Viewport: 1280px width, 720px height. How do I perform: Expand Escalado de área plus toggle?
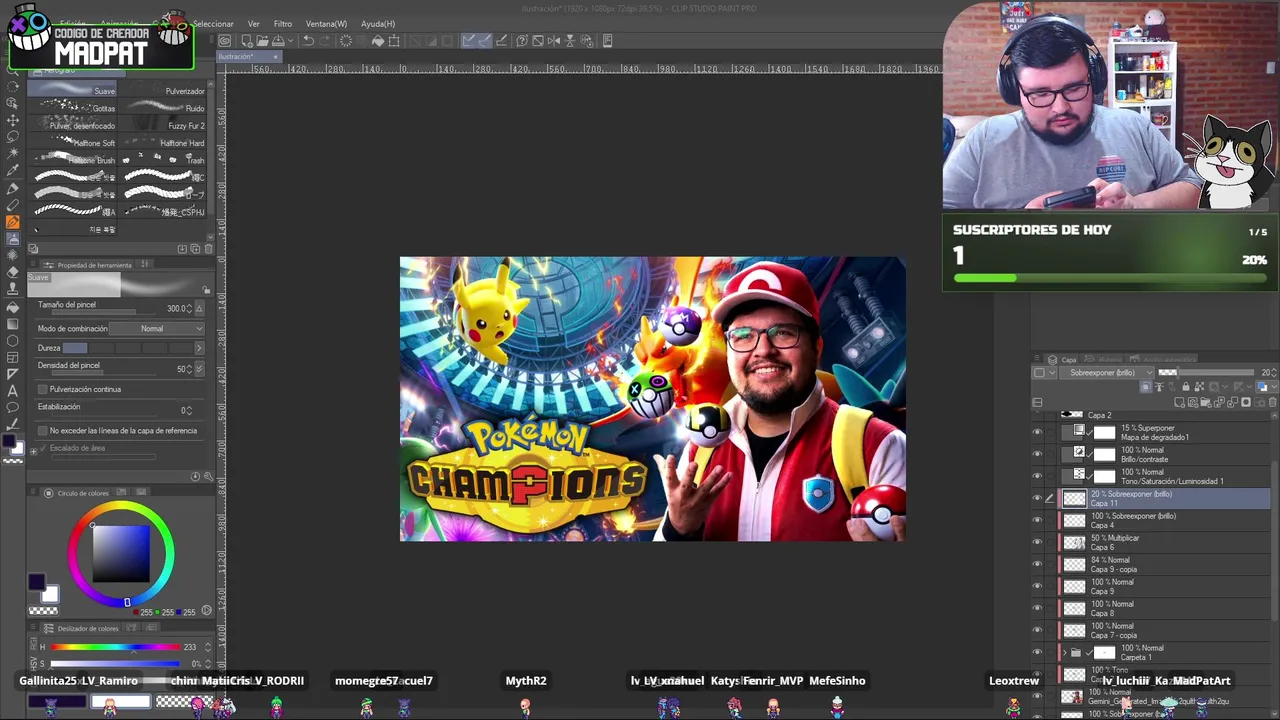pyautogui.click(x=33, y=451)
